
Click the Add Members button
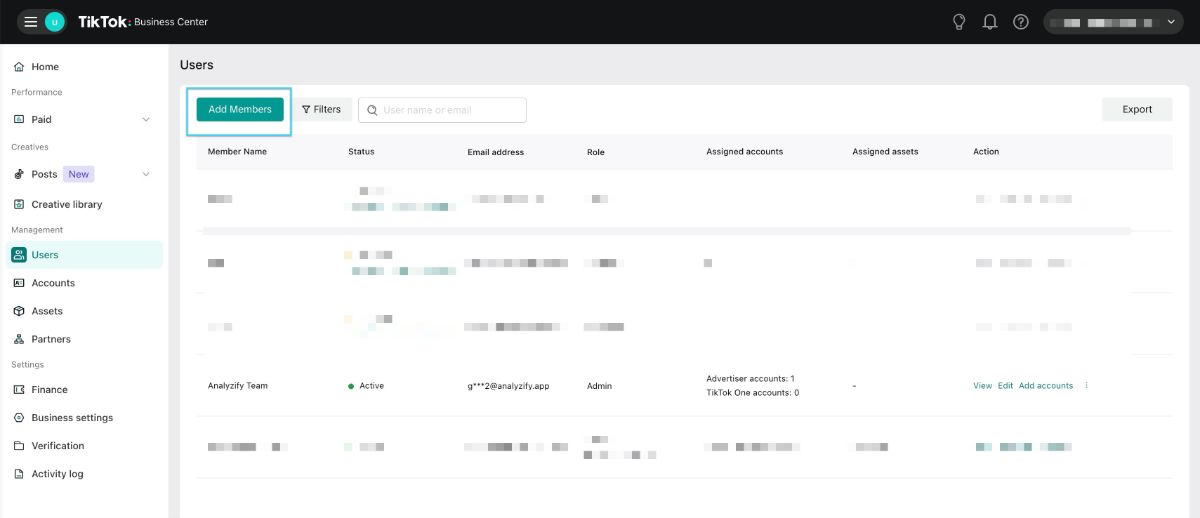[240, 110]
